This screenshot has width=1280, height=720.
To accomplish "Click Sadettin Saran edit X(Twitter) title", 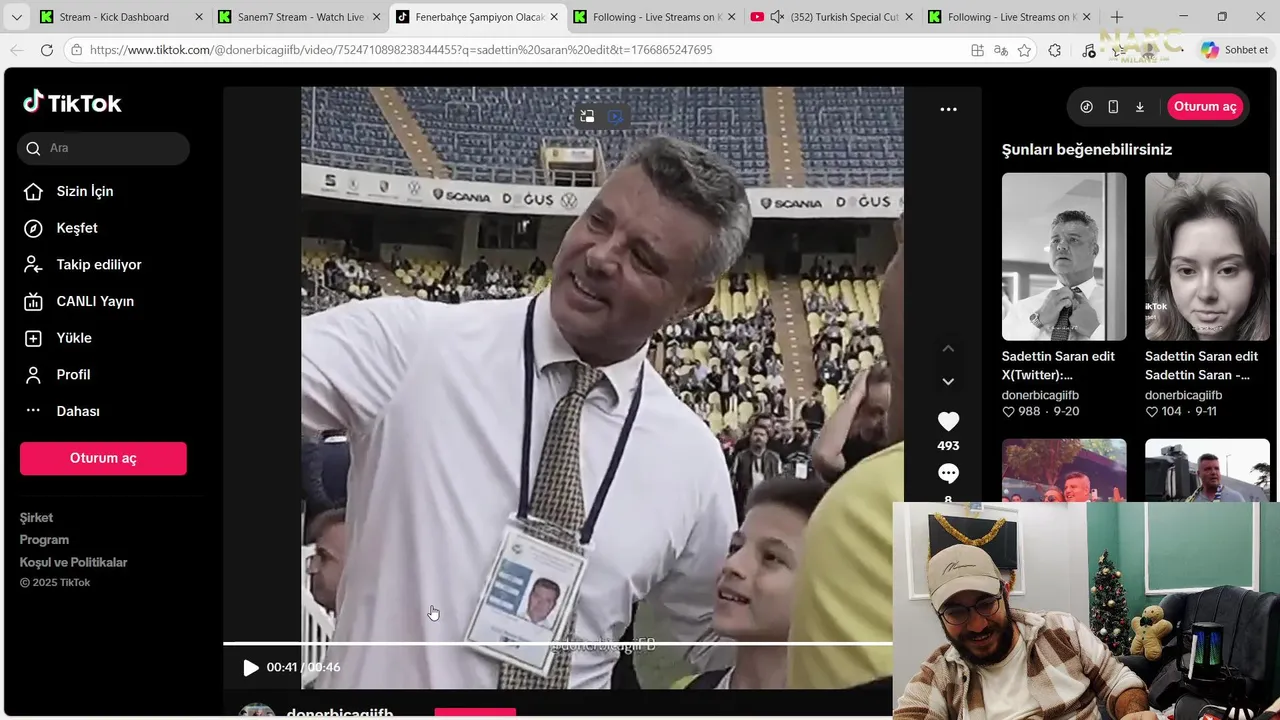I will tap(1058, 365).
